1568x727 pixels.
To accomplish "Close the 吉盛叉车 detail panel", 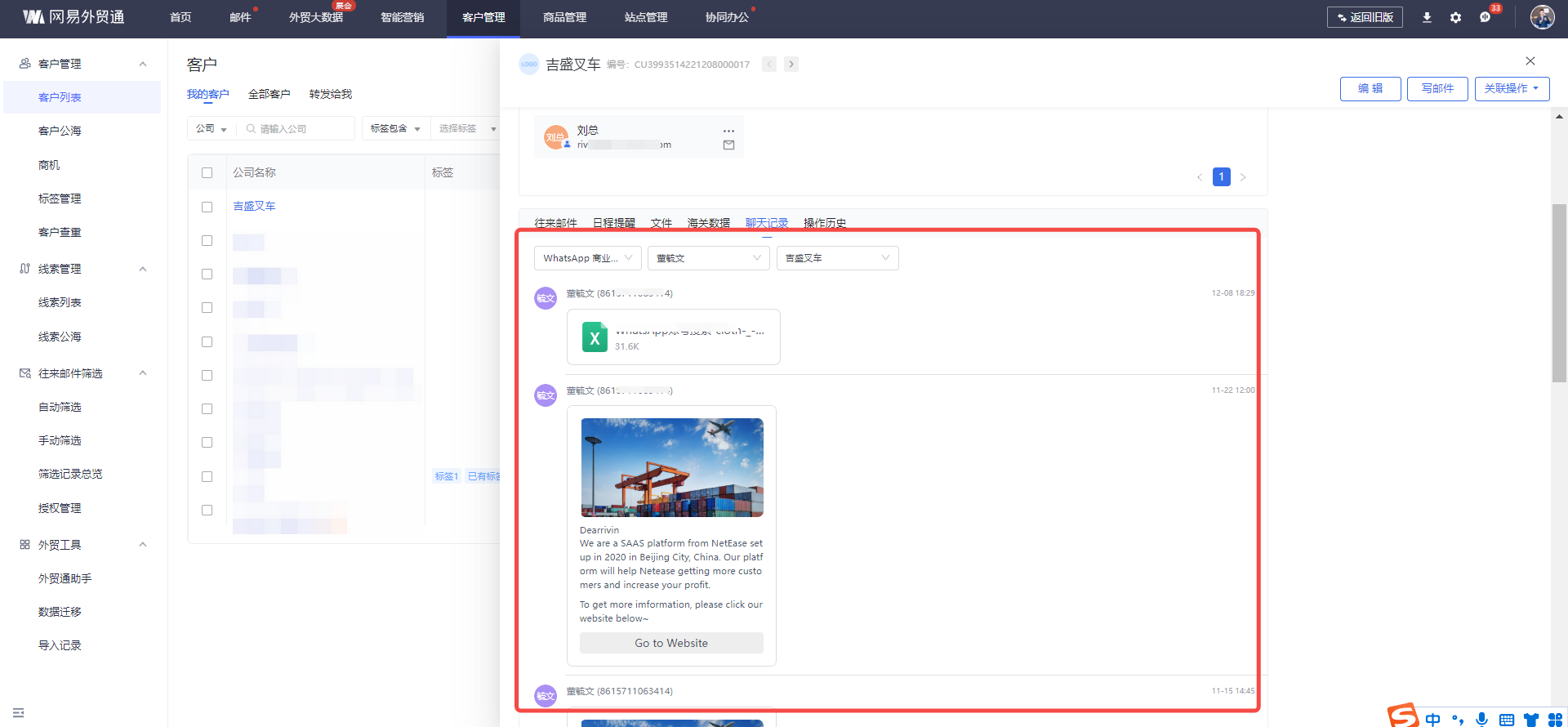I will [x=1530, y=61].
